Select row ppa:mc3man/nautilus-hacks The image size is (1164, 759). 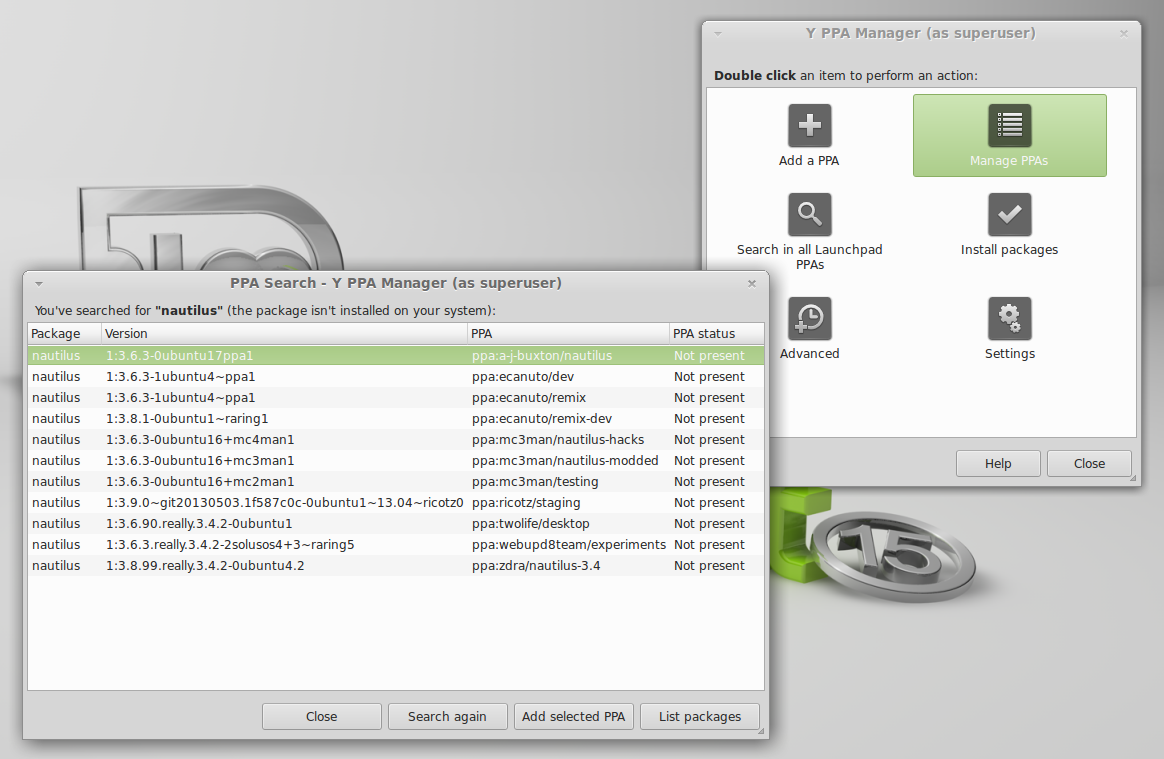pos(396,440)
